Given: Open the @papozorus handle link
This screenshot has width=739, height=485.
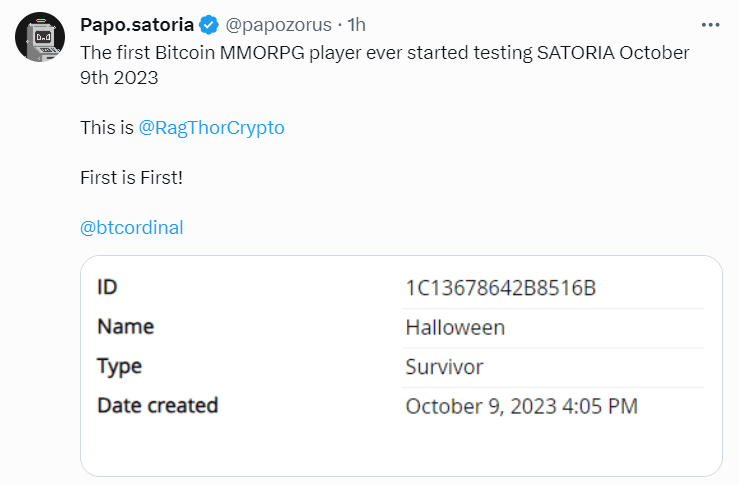Looking at the screenshot, I should [x=279, y=25].
